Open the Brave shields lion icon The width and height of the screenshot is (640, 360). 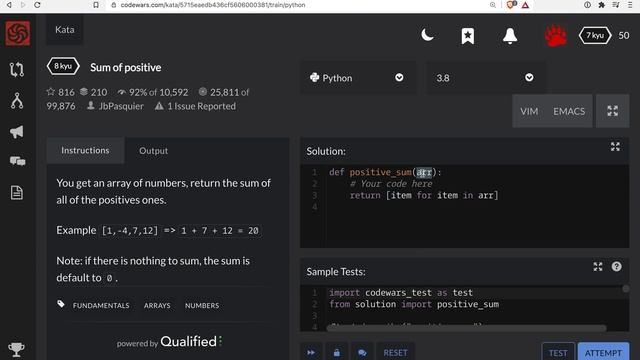pyautogui.click(x=511, y=5)
